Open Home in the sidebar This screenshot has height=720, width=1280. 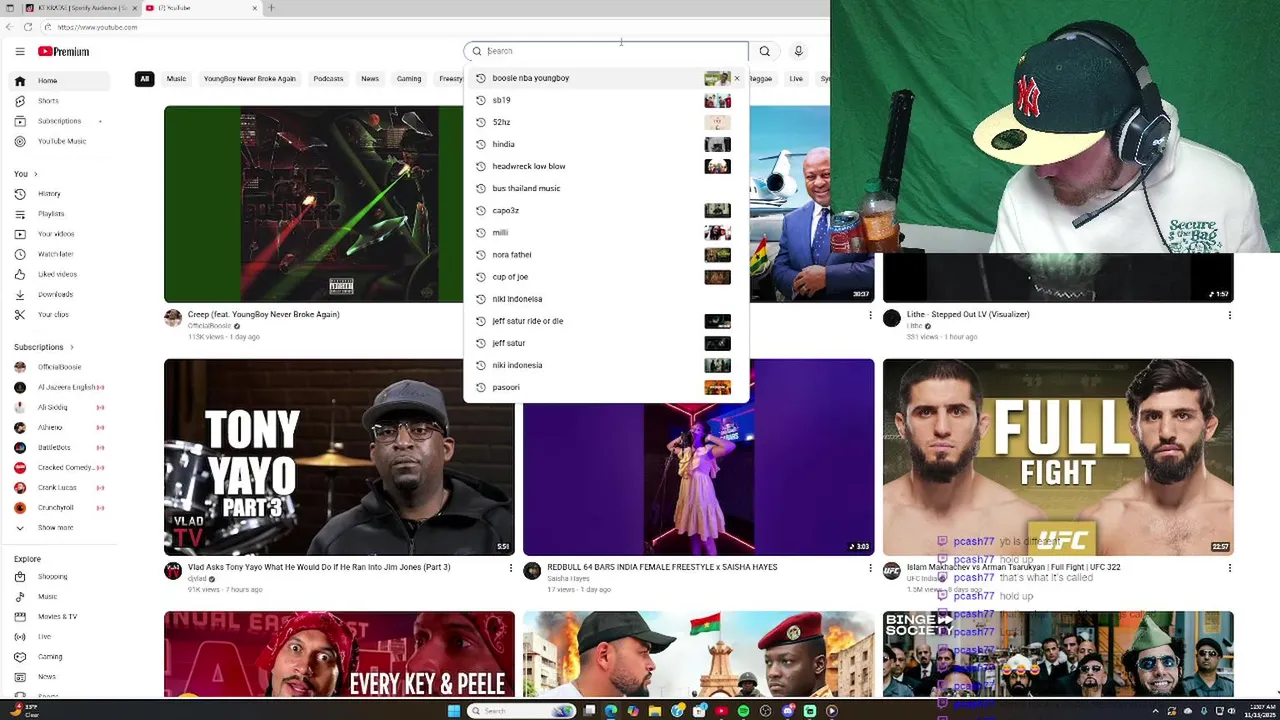point(60,80)
